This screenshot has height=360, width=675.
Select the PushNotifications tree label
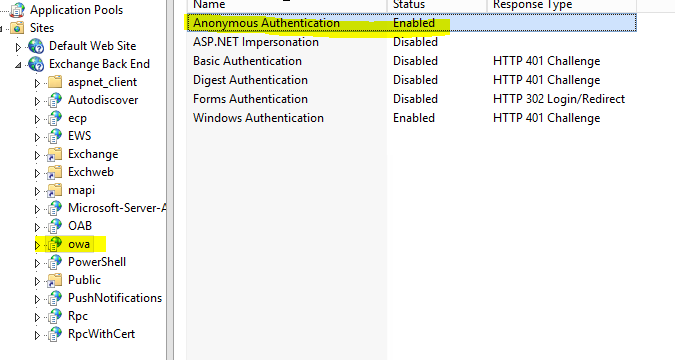[115, 298]
